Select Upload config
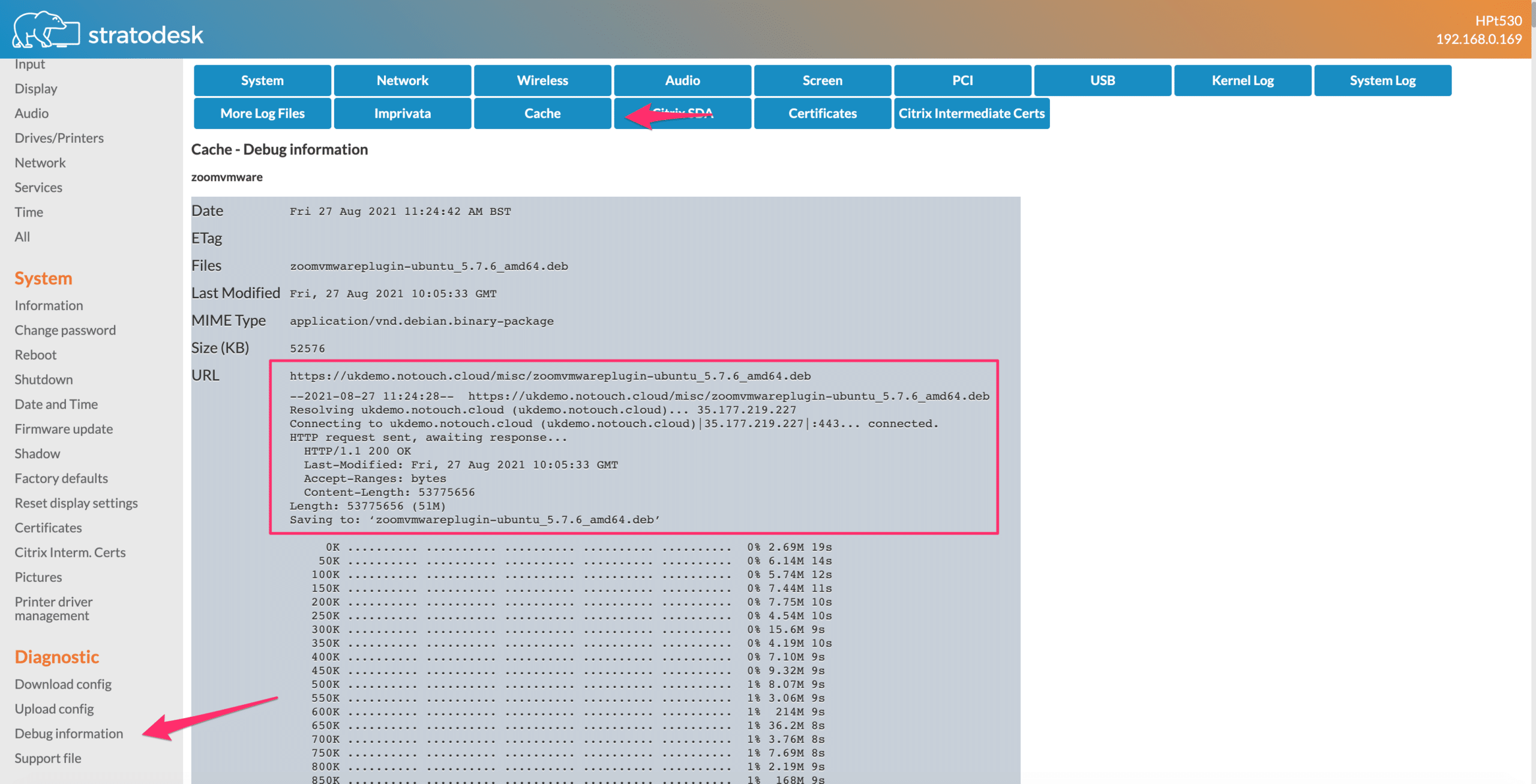The width and height of the screenshot is (1536, 784). 55,708
